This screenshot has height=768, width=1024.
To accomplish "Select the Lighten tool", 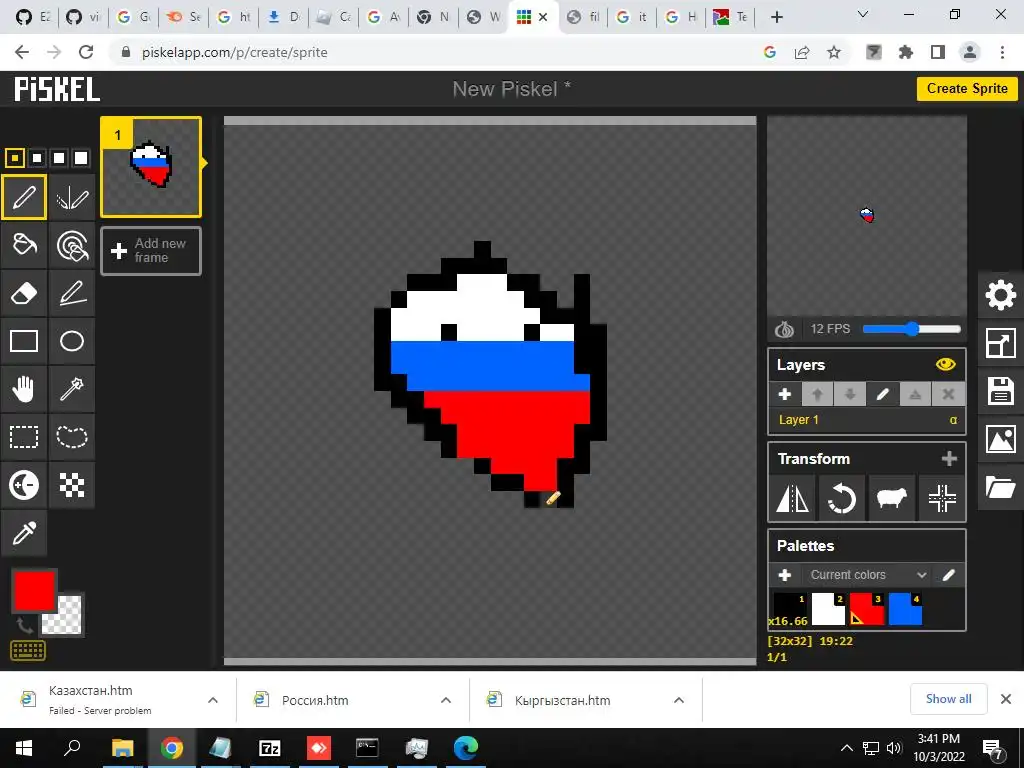I will click(24, 485).
